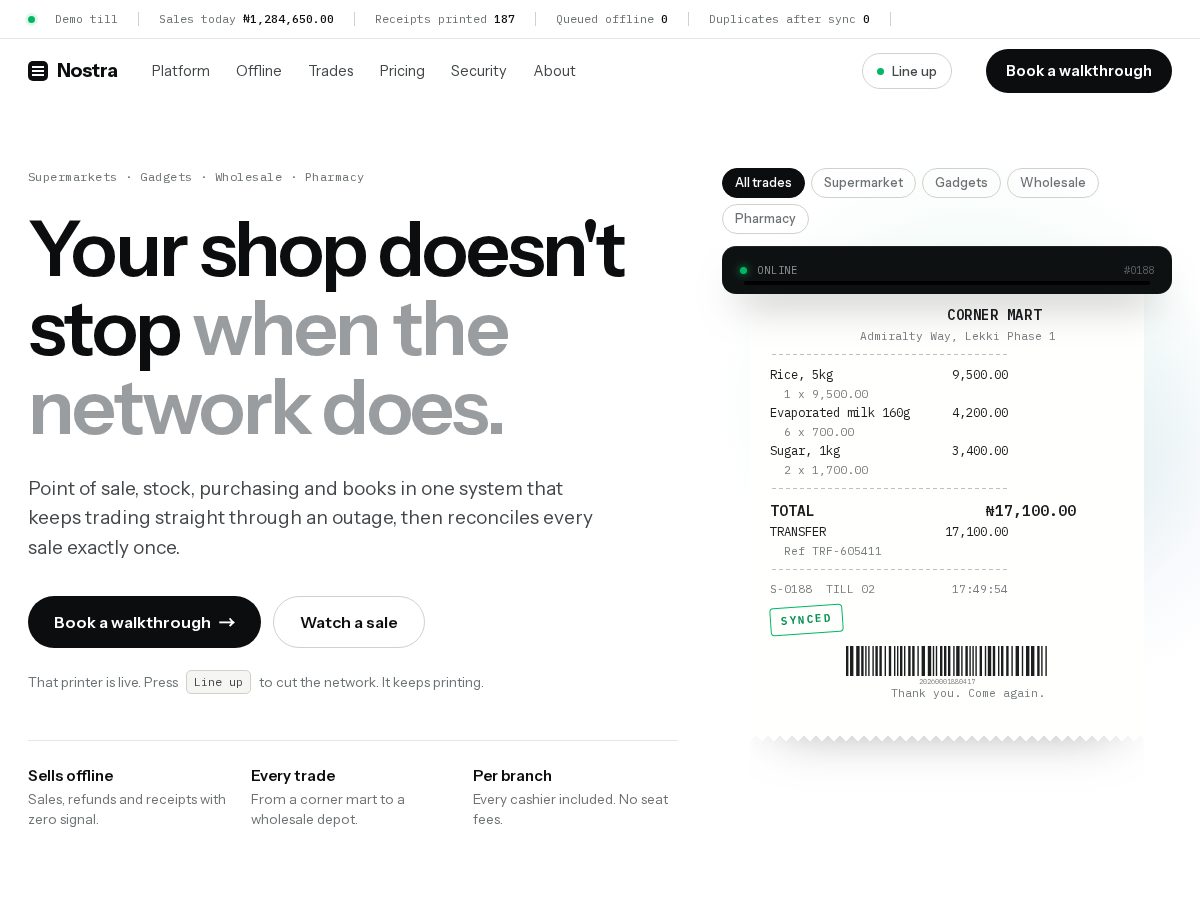The width and height of the screenshot is (1200, 900).
Task: Click the Line up keycap in hint text
Action: click(218, 682)
